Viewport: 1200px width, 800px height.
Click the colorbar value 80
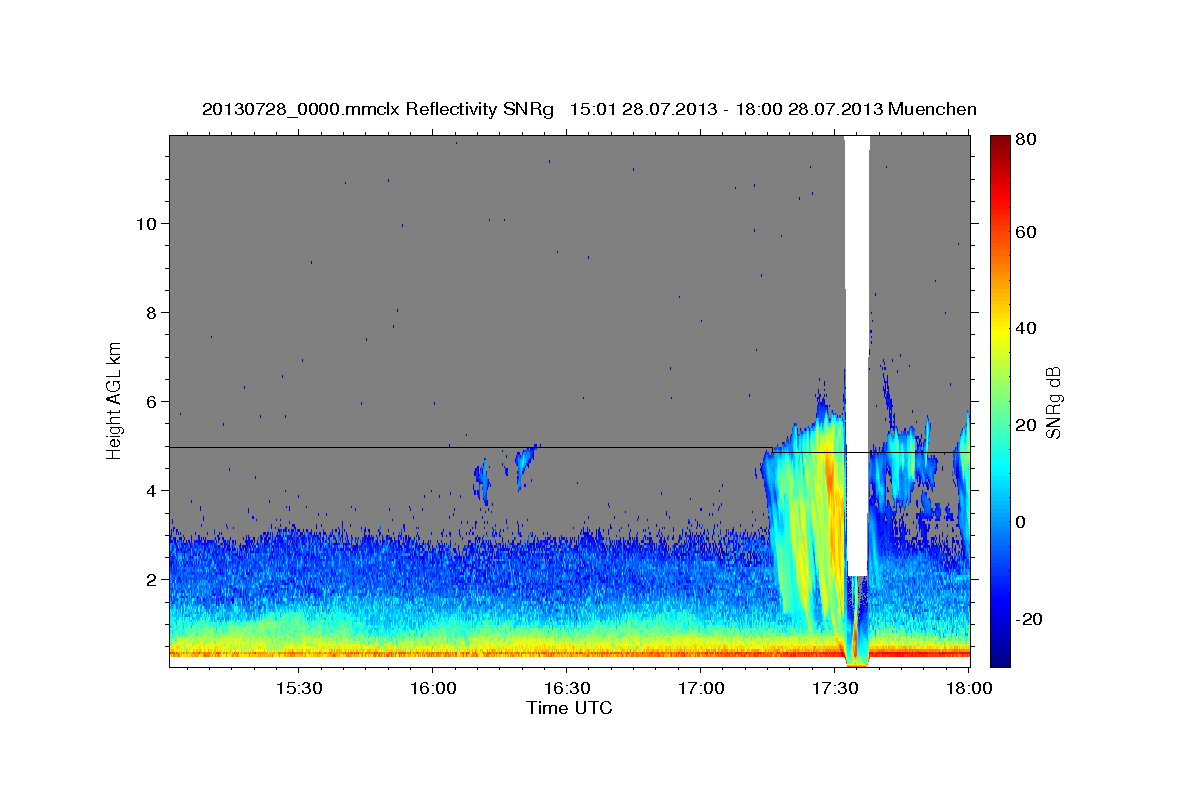[x=1028, y=140]
